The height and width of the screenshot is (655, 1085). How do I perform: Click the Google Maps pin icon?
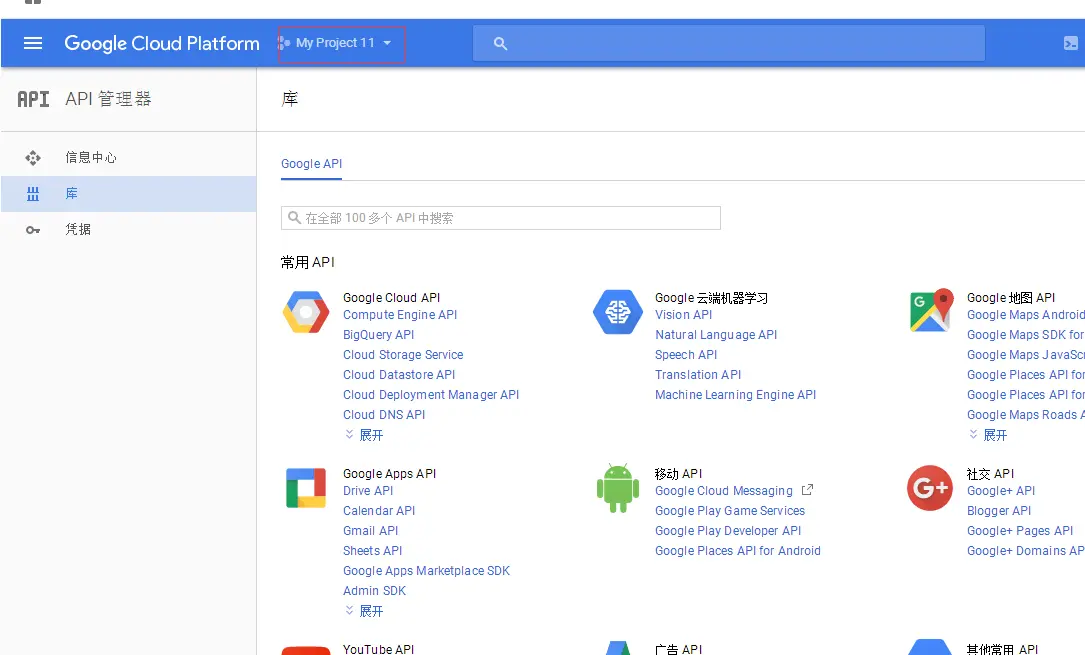pyautogui.click(x=931, y=310)
